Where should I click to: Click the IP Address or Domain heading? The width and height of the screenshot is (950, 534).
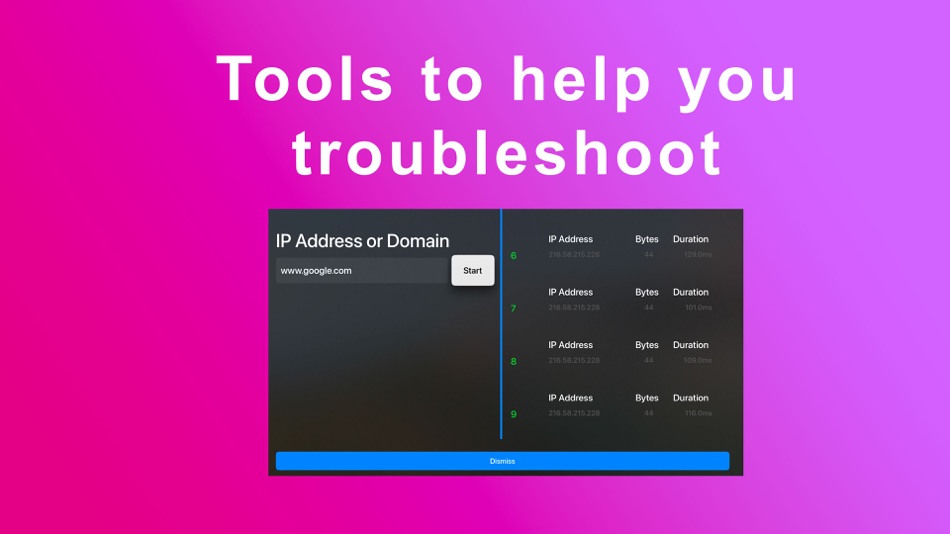tap(362, 241)
